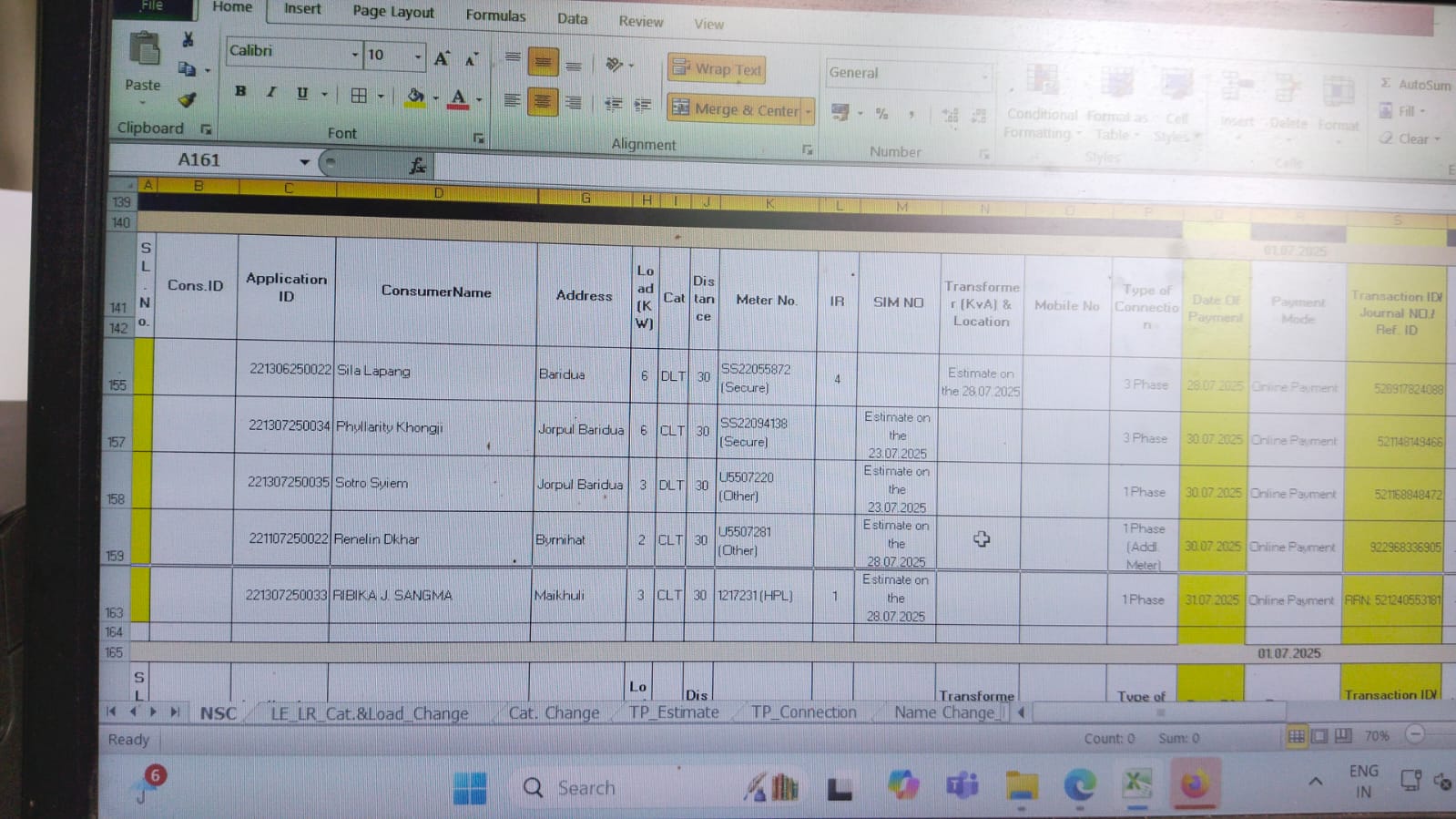
Task: Open the Clipboard pane launcher
Action: (206, 129)
